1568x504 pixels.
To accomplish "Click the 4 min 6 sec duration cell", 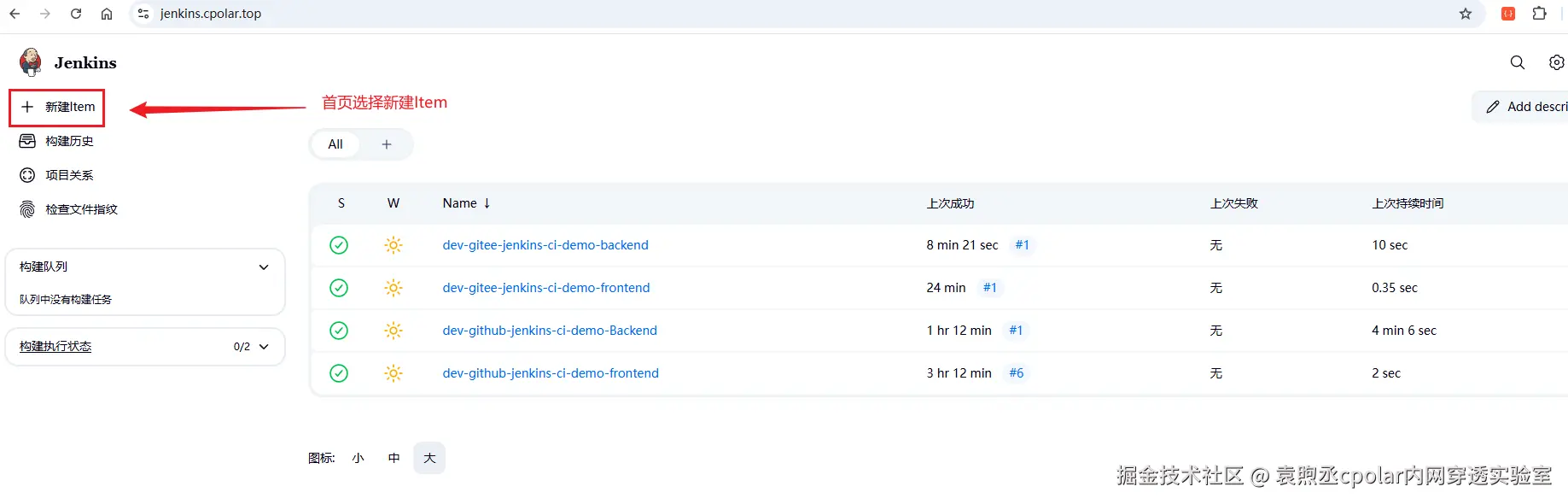I will (x=1404, y=331).
